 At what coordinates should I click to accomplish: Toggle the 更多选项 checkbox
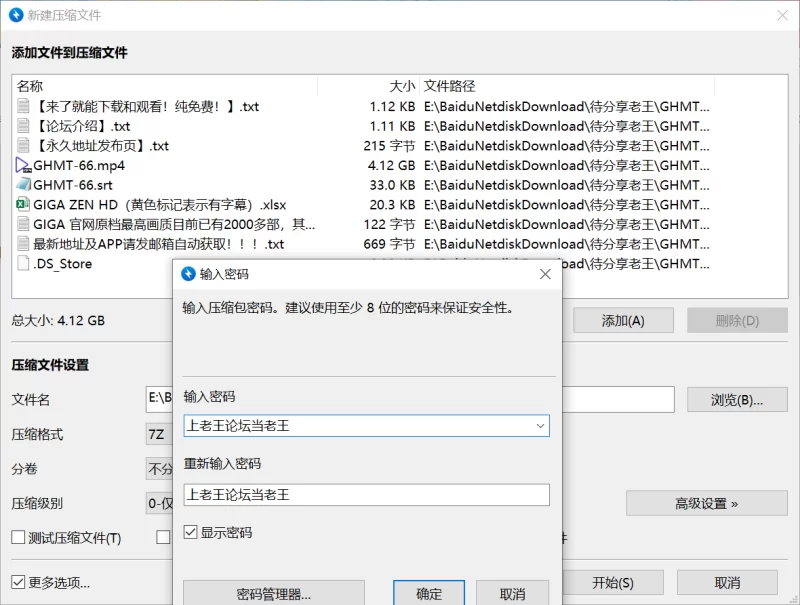pyautogui.click(x=18, y=582)
